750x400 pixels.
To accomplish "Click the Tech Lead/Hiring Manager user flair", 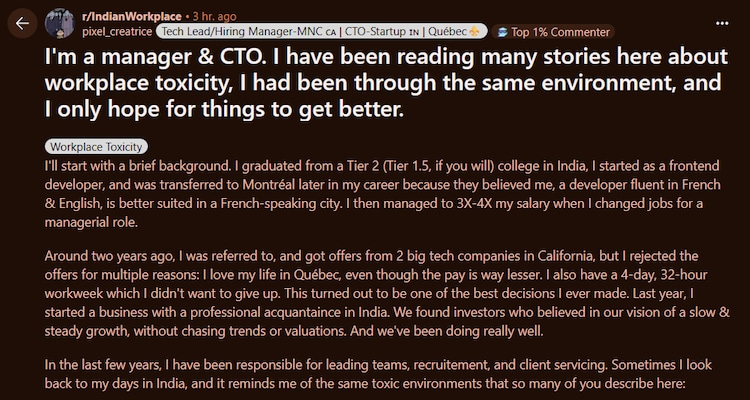I will point(245,32).
